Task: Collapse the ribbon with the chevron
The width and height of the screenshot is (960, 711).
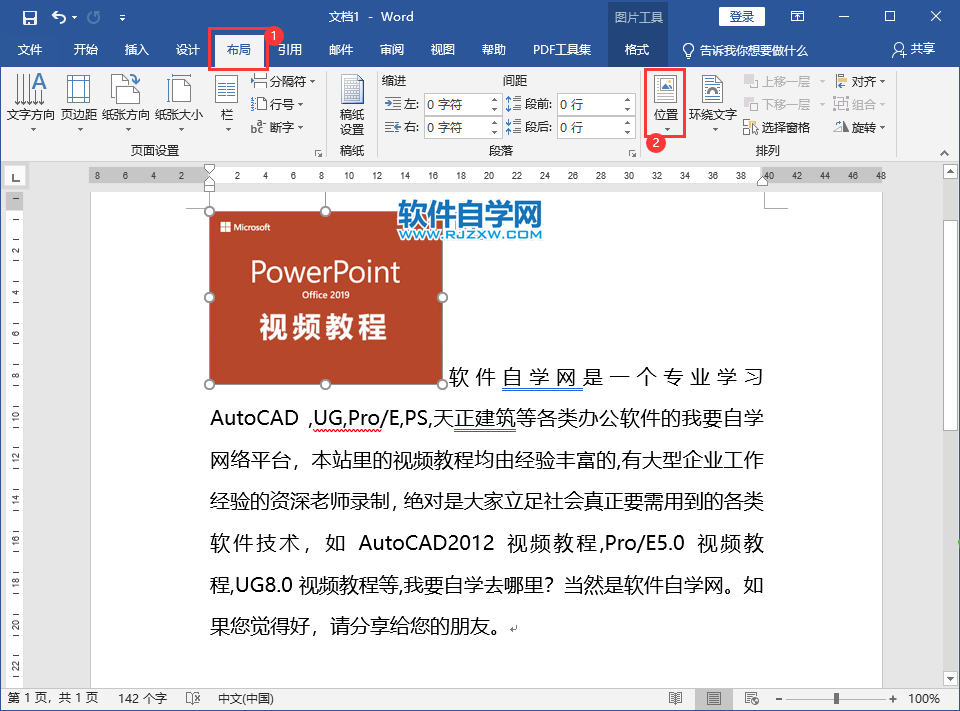Action: pos(944,152)
